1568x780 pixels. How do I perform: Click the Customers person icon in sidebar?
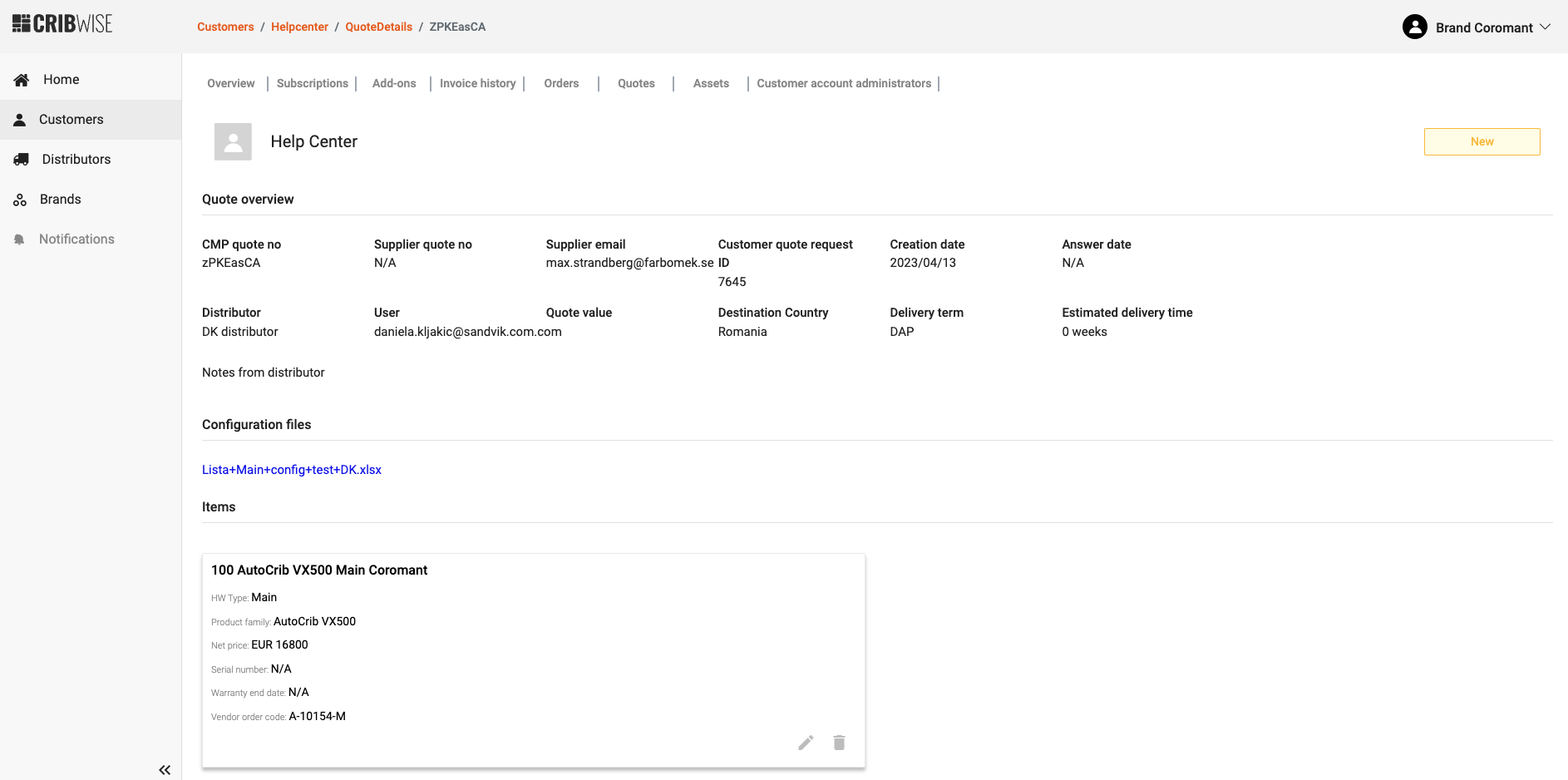tap(20, 120)
